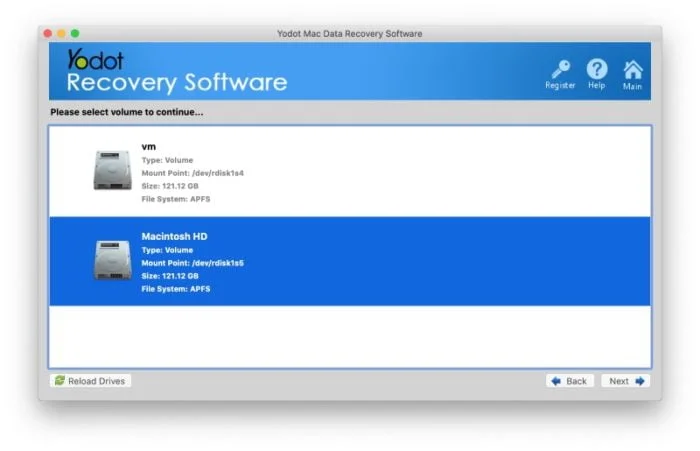Click 'Mount Point: /dev/rdisk1s4' text
The width and height of the screenshot is (700, 451).
(x=192, y=173)
